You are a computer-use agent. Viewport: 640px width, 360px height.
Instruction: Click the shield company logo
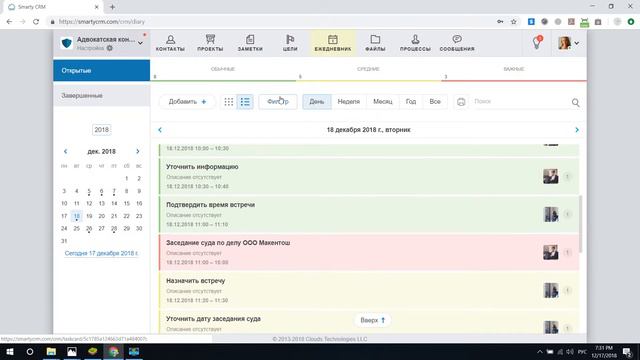point(67,43)
